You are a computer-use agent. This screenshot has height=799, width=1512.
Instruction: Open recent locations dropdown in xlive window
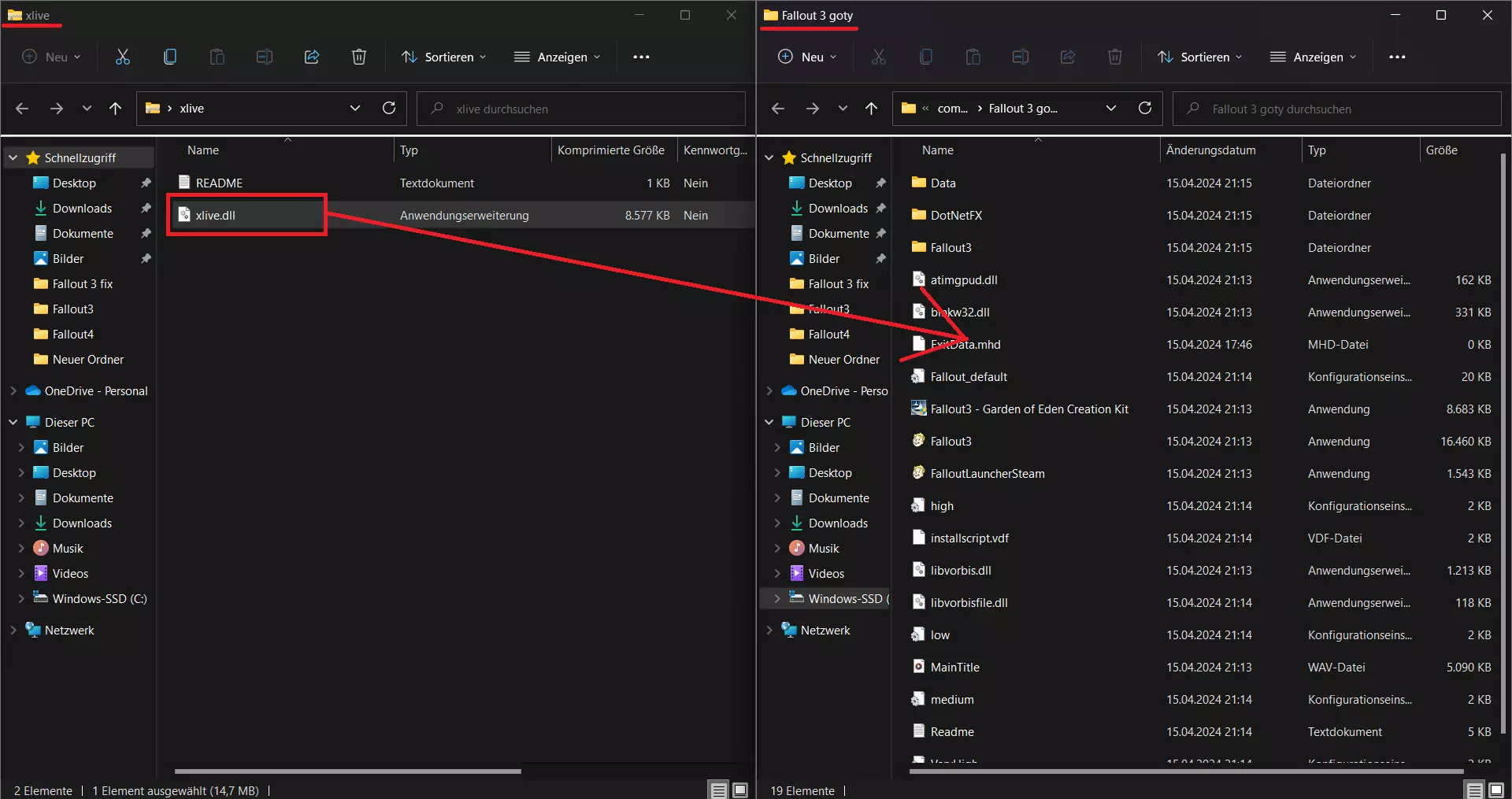click(87, 109)
